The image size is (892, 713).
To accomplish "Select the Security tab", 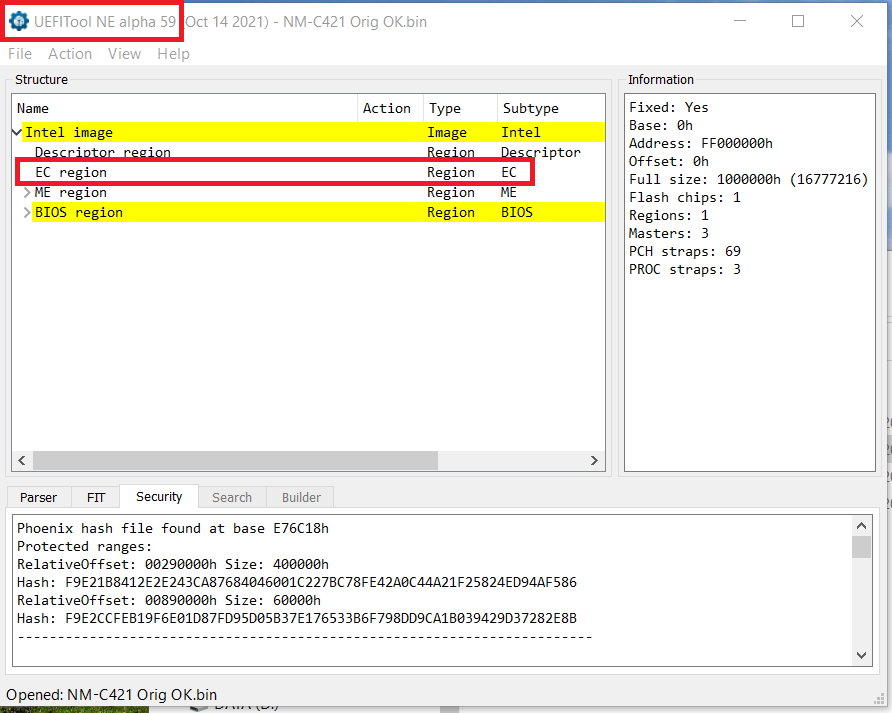I will click(159, 496).
